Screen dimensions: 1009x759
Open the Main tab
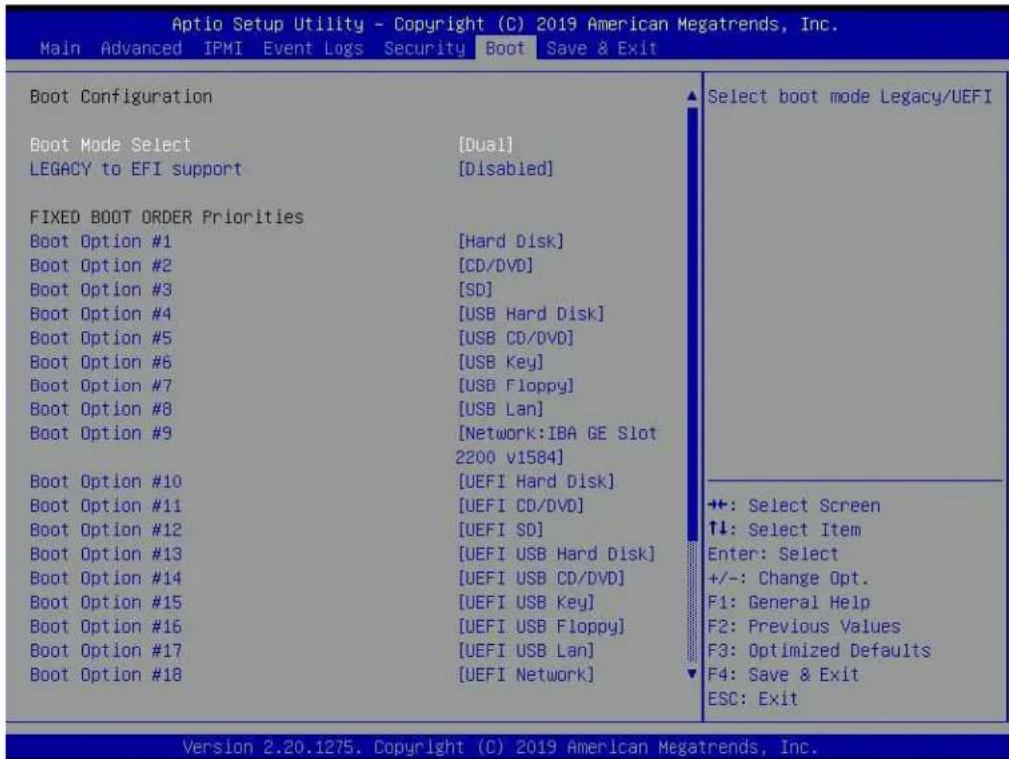(x=60, y=48)
